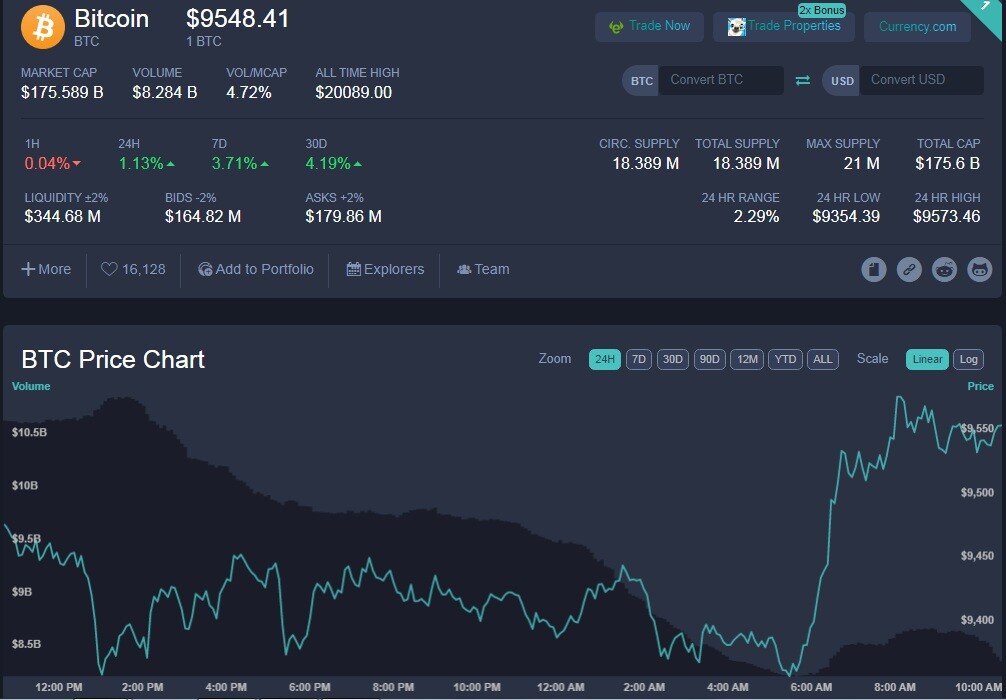Click the asks value $179.86 M
Viewport: 1006px width, 700px height.
coord(343,217)
